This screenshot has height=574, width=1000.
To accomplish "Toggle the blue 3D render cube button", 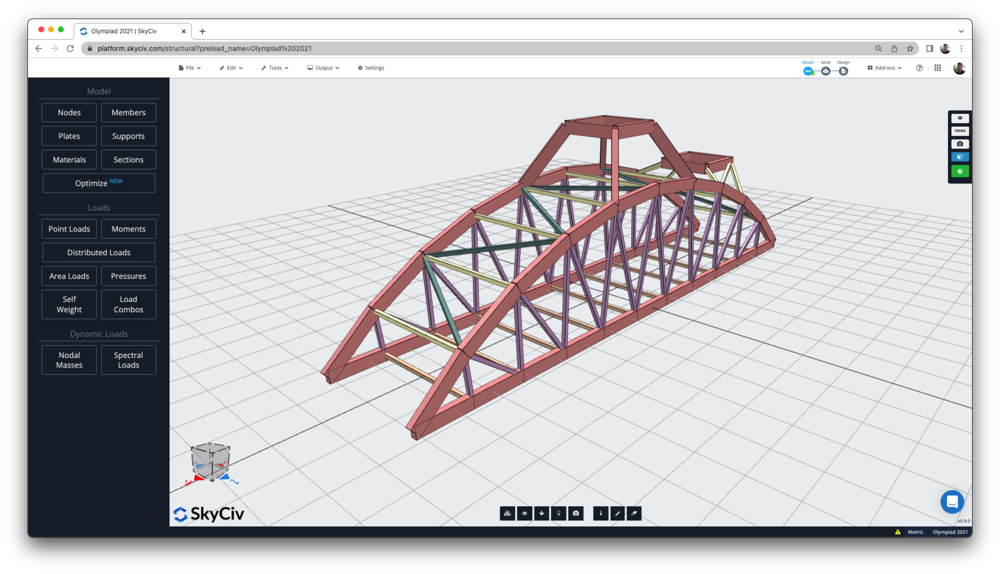I will pos(960,157).
